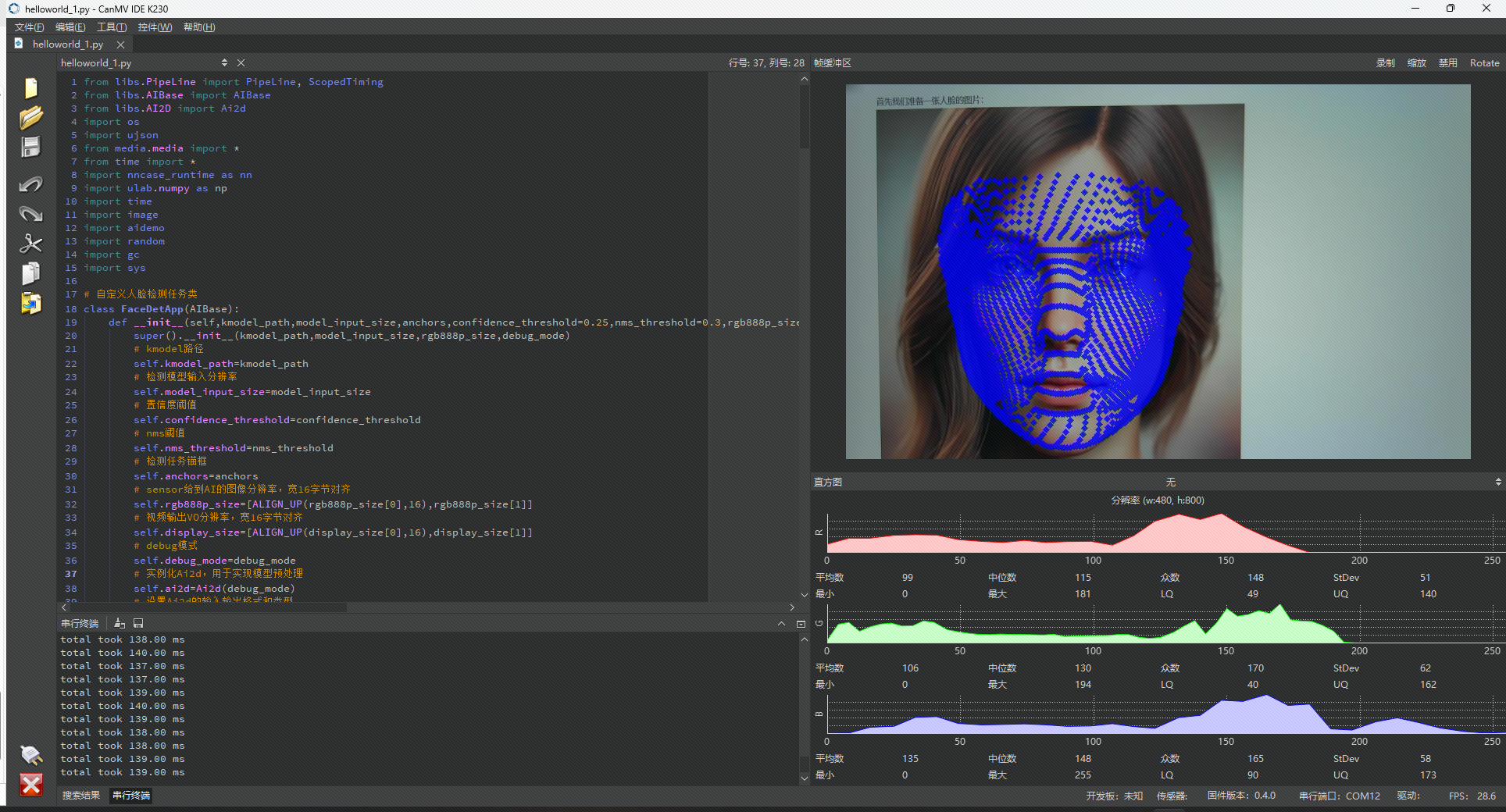This screenshot has width=1506, height=812.
Task: Click the serial terminal scrollbar up arrow
Action: (x=805, y=639)
